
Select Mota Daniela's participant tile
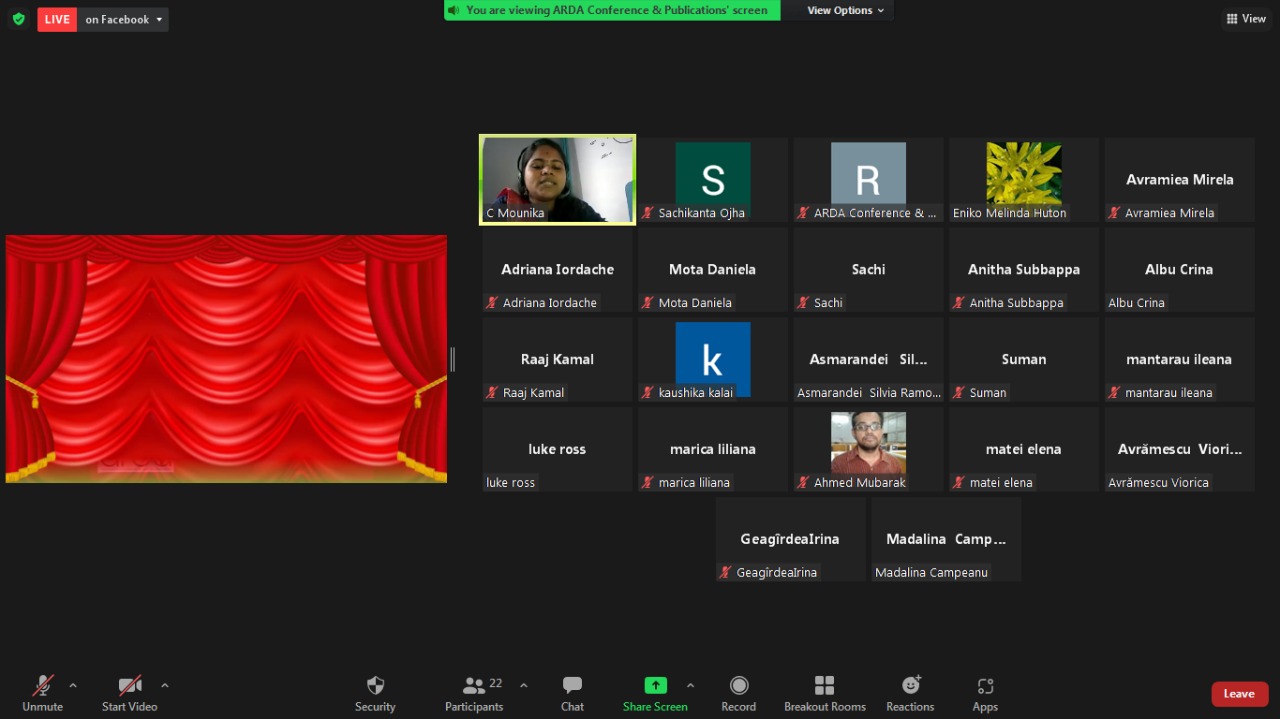click(713, 270)
